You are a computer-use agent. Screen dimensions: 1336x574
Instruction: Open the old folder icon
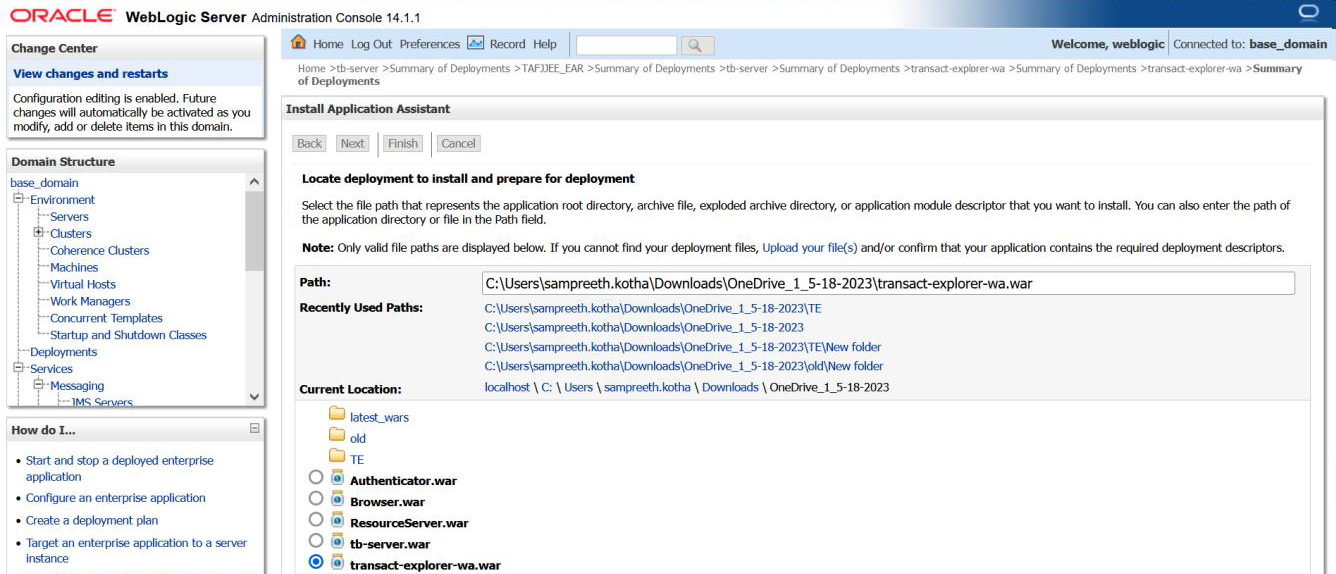[337, 438]
